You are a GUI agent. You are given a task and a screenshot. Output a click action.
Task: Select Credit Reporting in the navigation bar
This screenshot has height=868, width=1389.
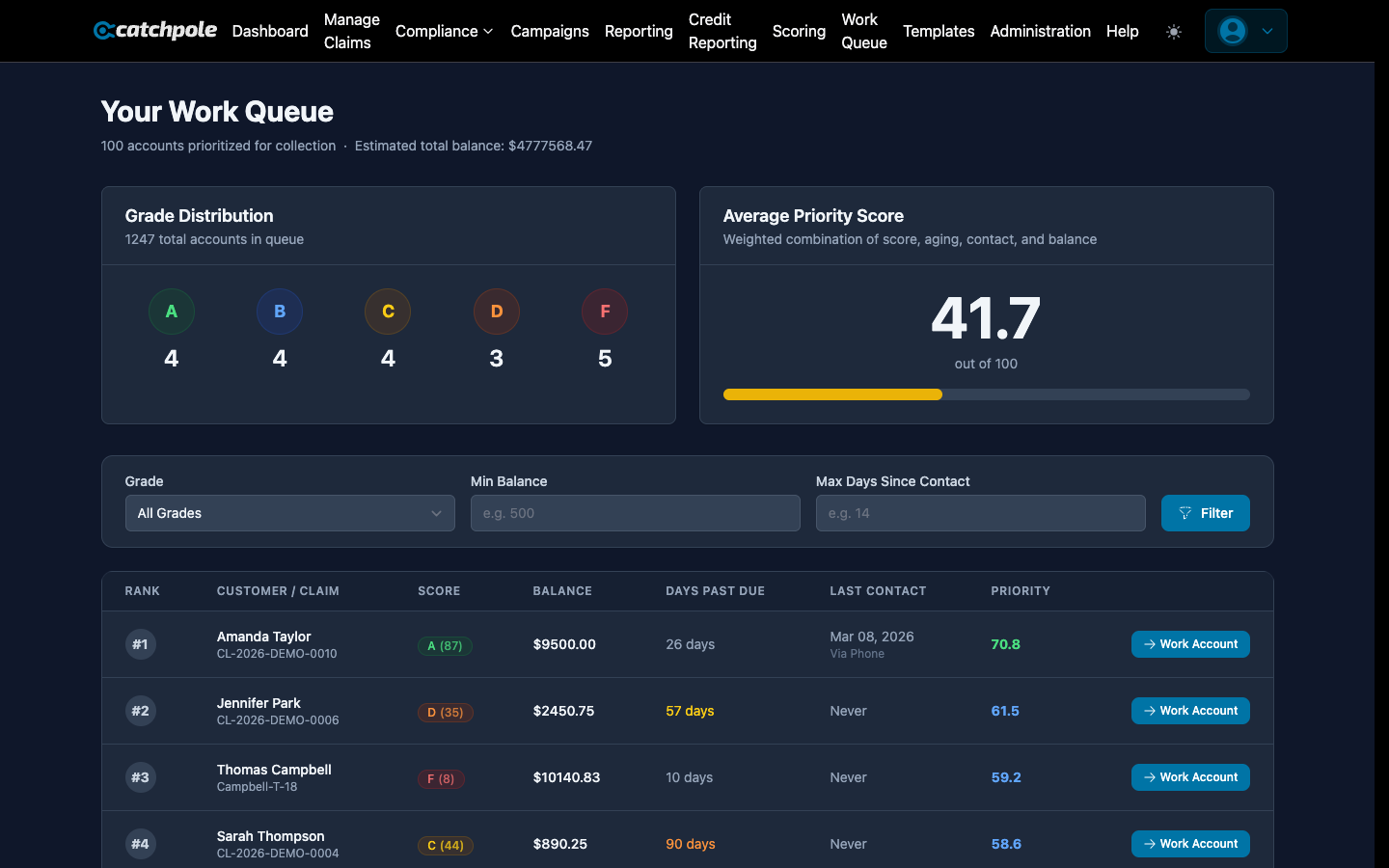coord(722,31)
